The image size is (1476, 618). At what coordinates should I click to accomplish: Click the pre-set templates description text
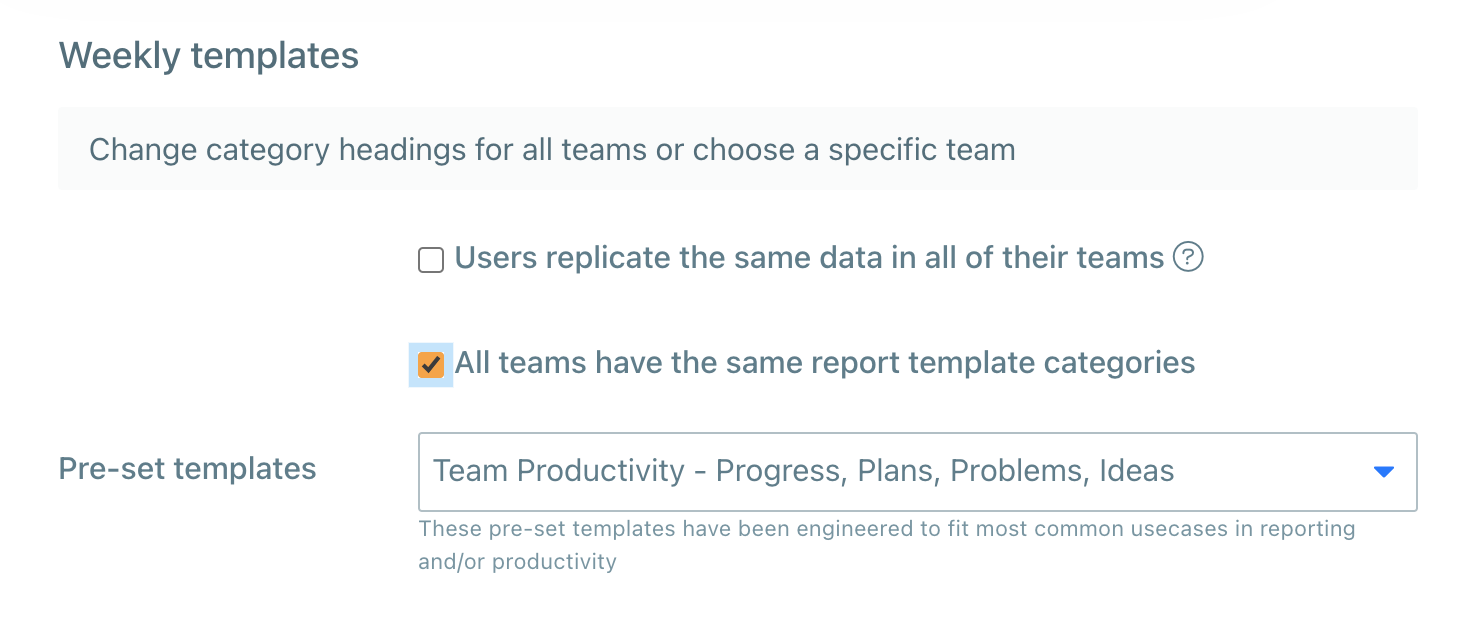(885, 544)
